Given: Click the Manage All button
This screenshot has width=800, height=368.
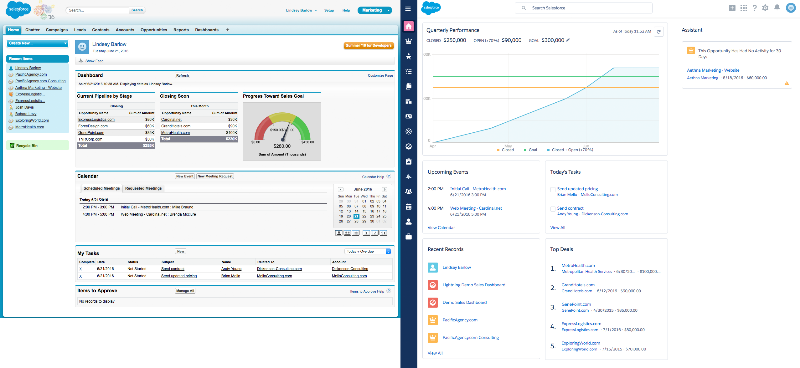Looking at the screenshot, I should (184, 291).
